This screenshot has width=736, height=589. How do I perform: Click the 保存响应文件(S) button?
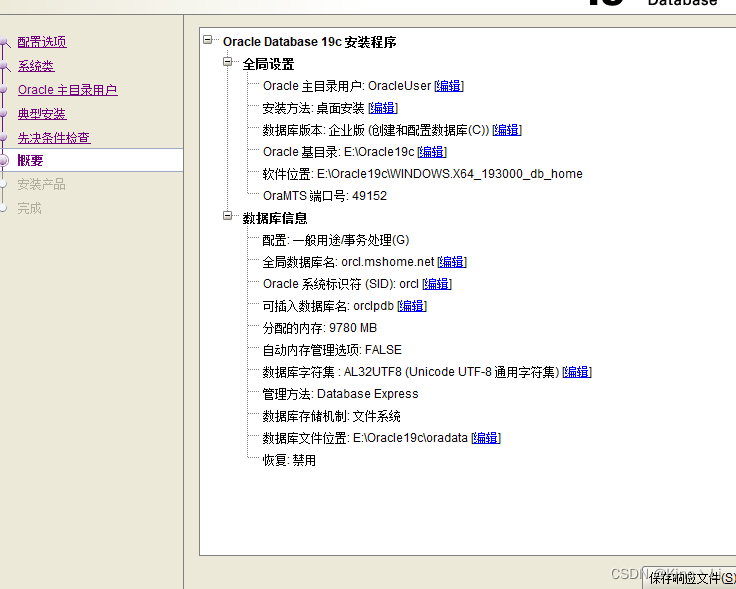coord(690,578)
